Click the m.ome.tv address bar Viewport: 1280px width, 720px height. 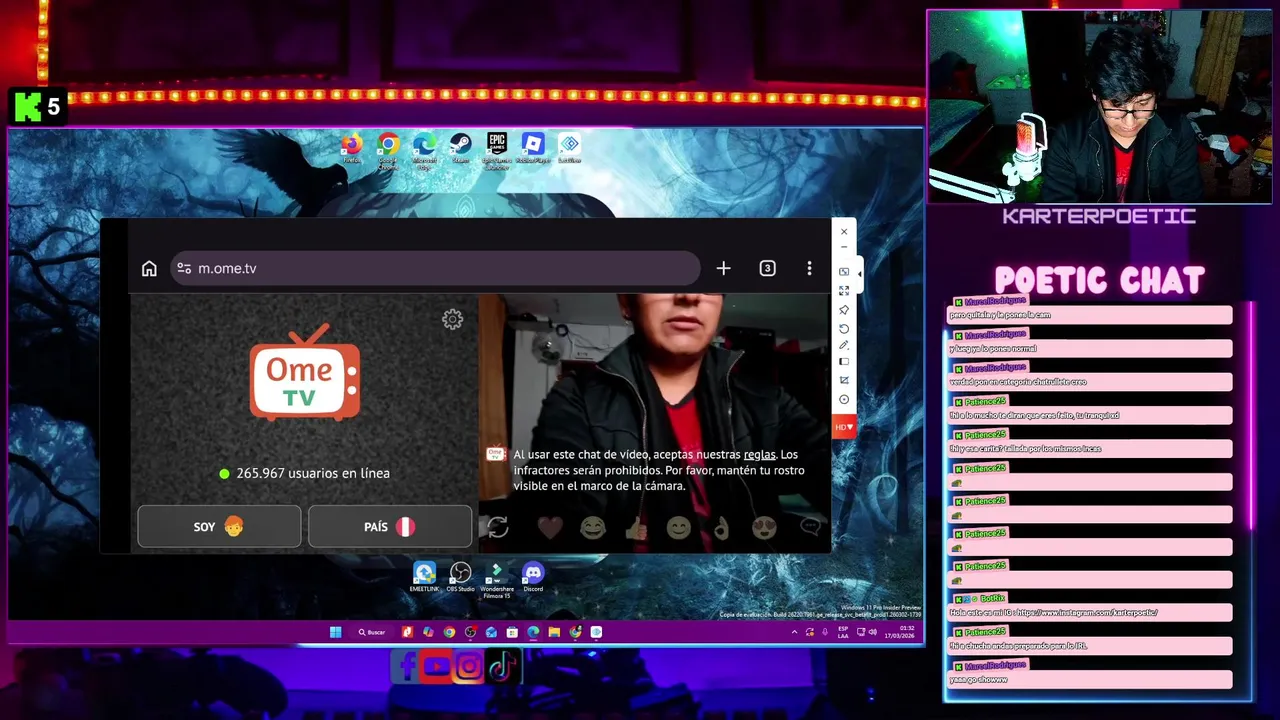[x=435, y=268]
